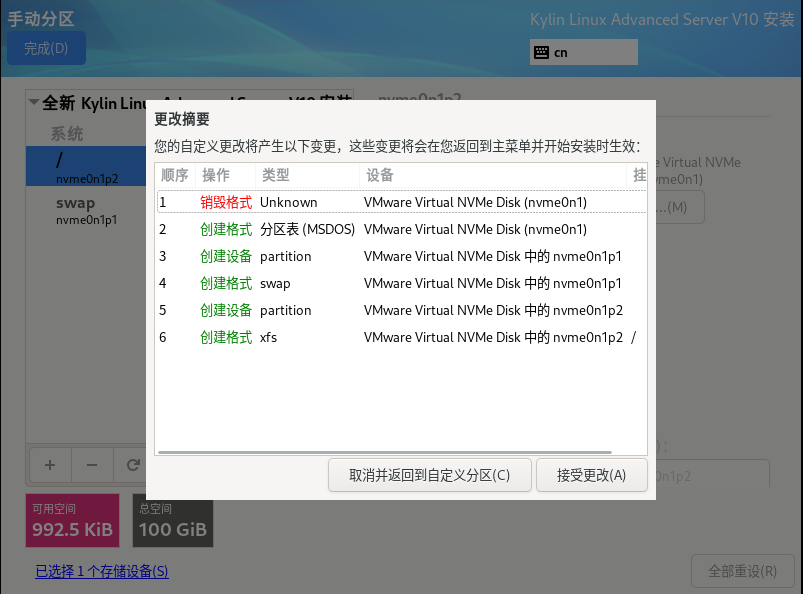Image resolution: width=803 pixels, height=594 pixels.
Task: Click the plus icon to add a mount point
Action: pos(50,465)
